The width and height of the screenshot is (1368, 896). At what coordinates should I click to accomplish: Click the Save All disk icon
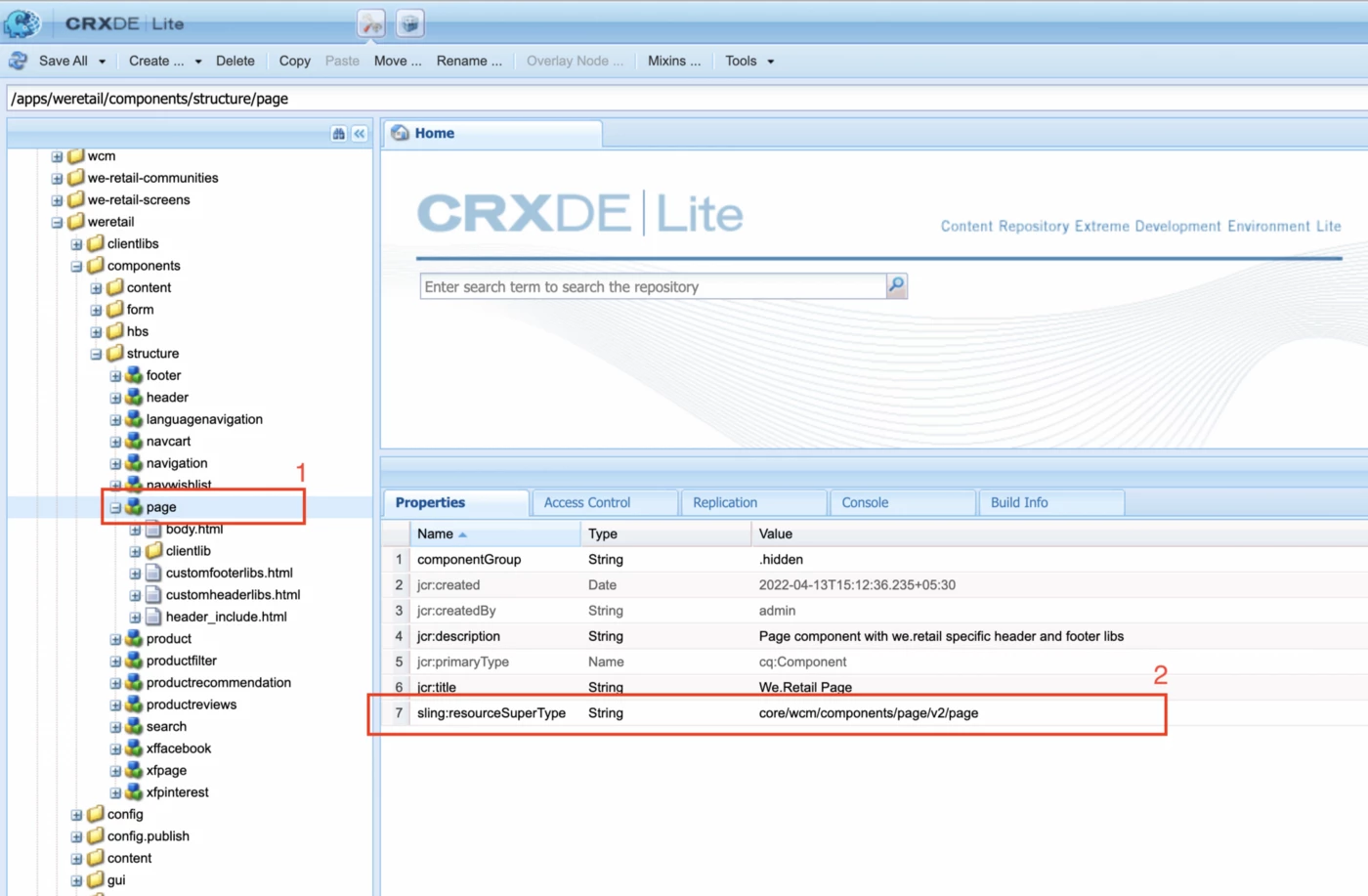(19, 61)
